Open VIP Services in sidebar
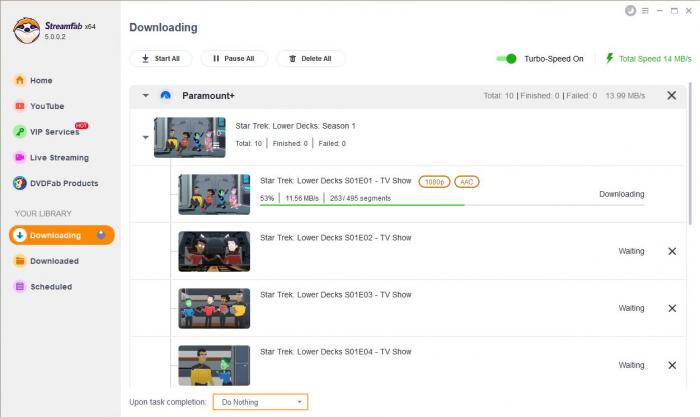The height and width of the screenshot is (417, 700). (54, 132)
